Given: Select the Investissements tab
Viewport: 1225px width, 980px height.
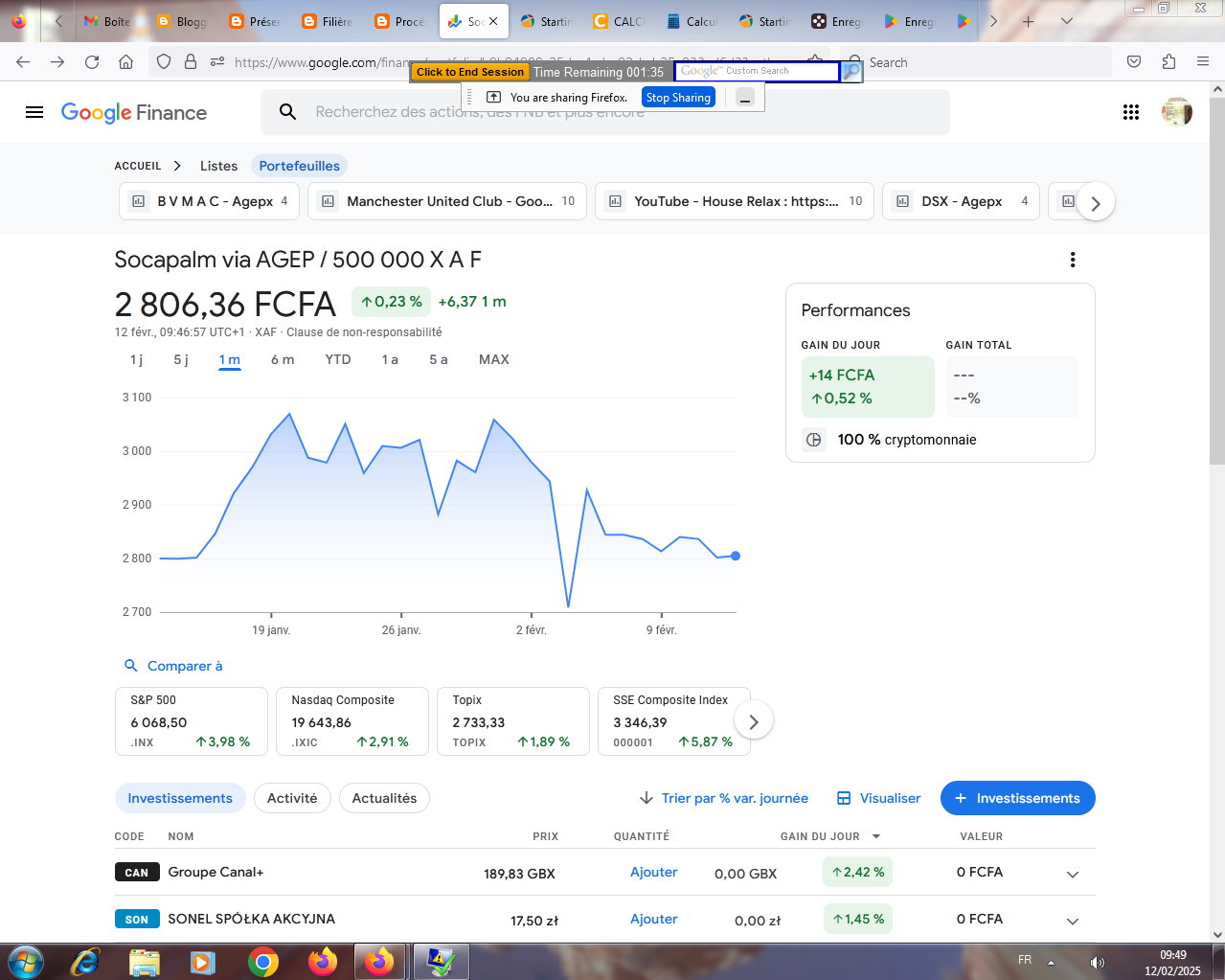Looking at the screenshot, I should pos(180,798).
